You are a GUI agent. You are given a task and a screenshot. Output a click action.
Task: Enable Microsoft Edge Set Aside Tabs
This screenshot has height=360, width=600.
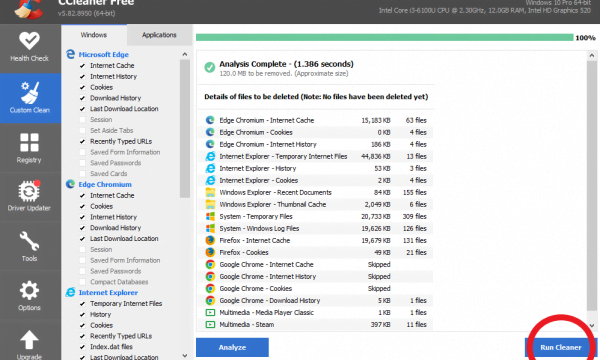(82, 130)
